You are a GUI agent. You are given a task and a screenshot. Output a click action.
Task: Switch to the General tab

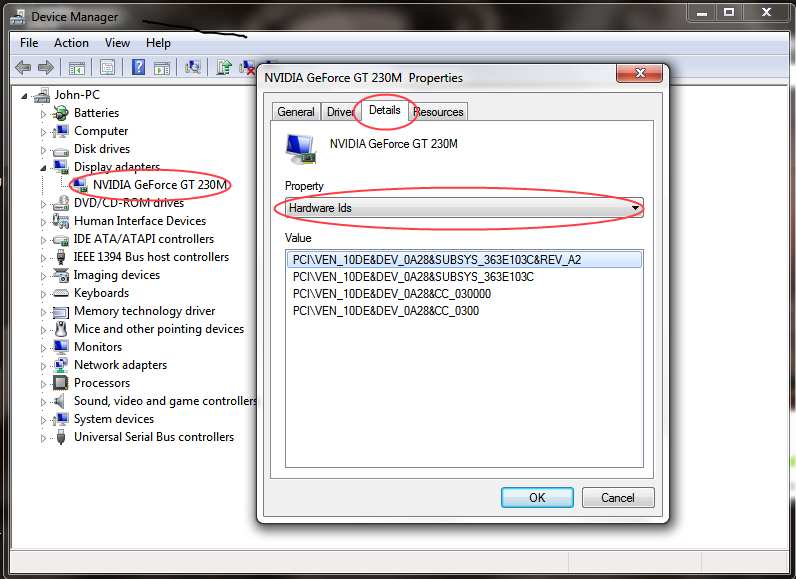tap(296, 112)
